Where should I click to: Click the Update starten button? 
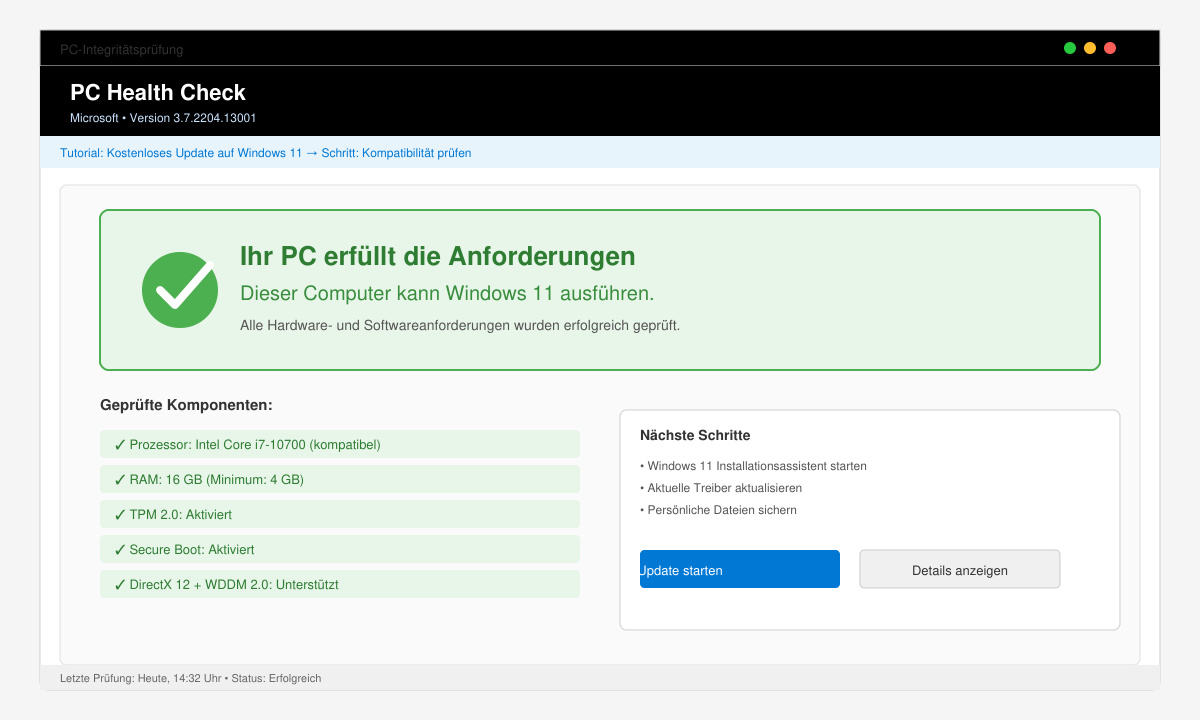coord(740,569)
